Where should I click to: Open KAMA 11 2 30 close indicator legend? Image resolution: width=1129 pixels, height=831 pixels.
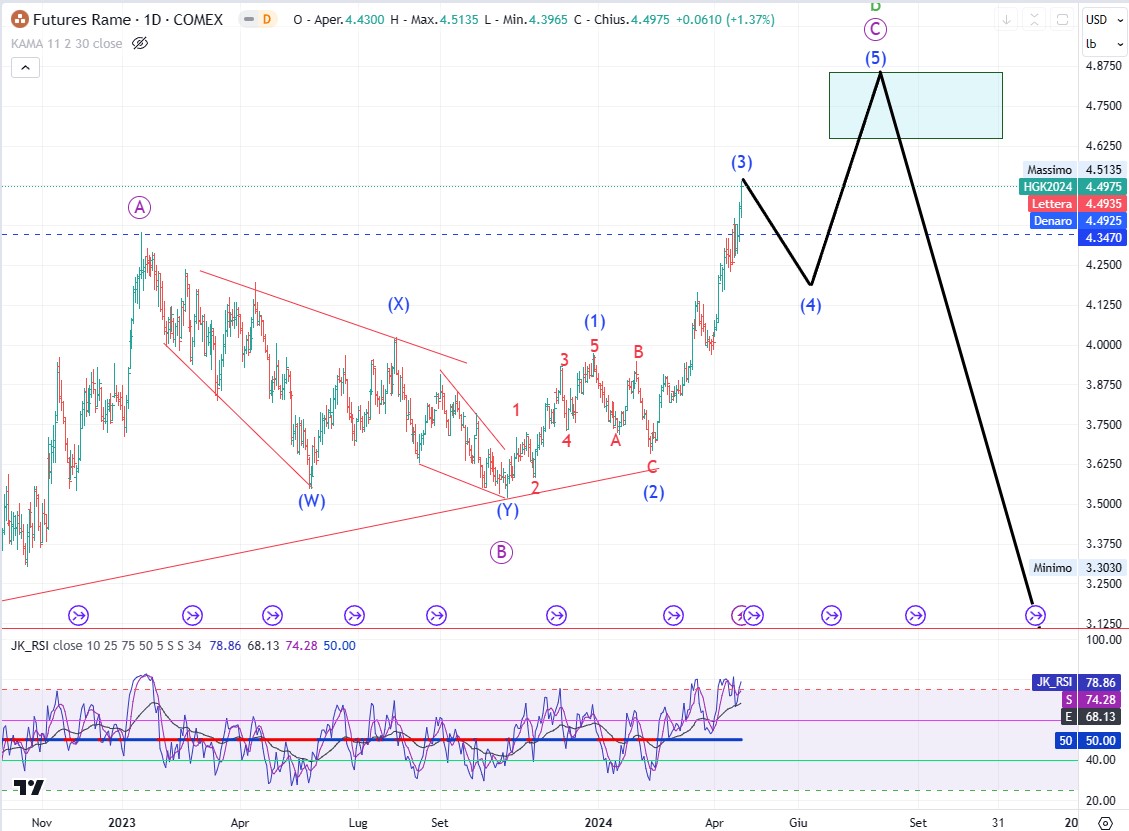66,44
